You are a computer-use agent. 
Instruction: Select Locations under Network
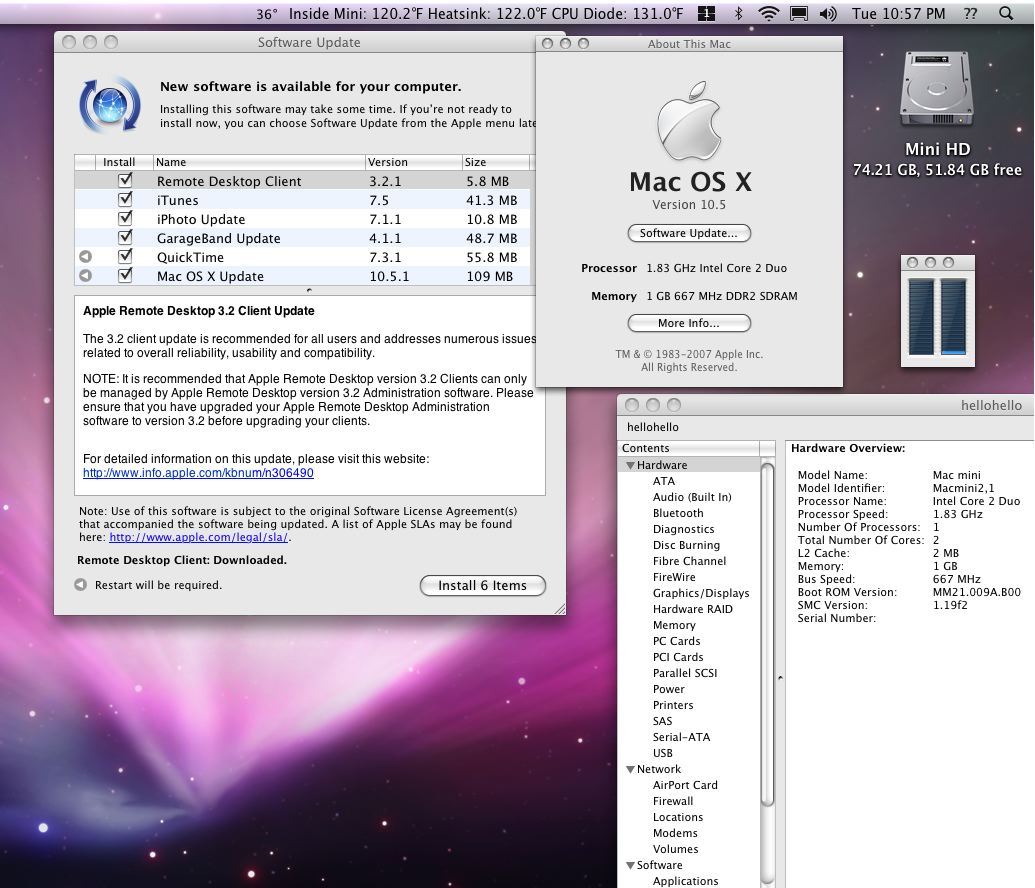(677, 817)
